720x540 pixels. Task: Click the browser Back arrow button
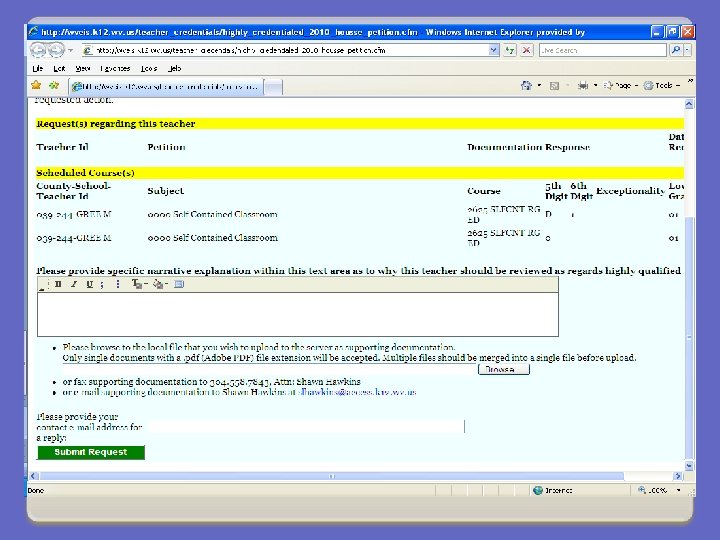(x=38, y=50)
